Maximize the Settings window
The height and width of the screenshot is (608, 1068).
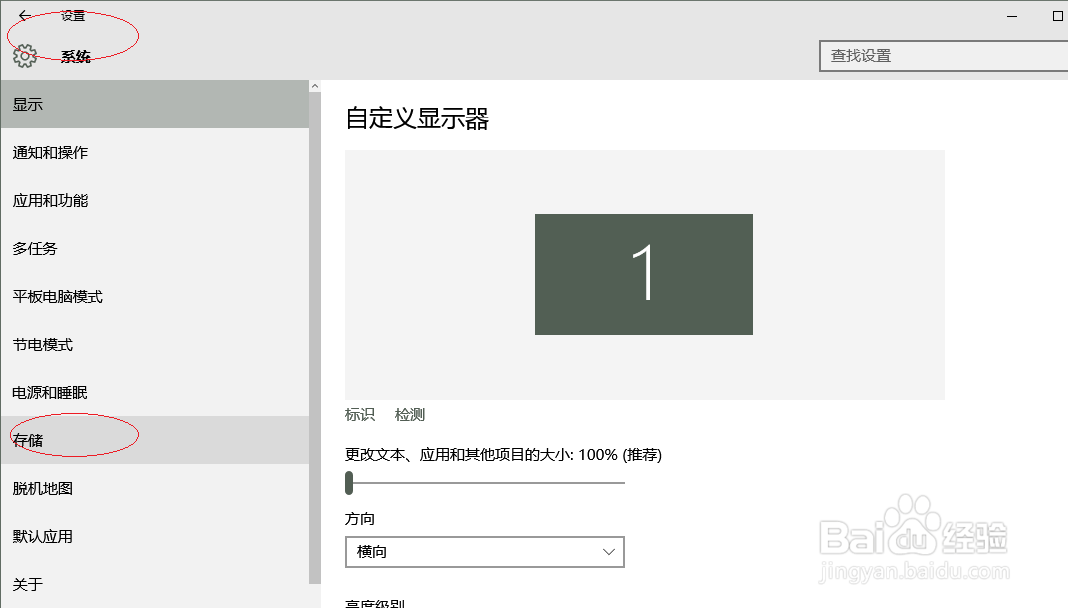[x=1058, y=16]
